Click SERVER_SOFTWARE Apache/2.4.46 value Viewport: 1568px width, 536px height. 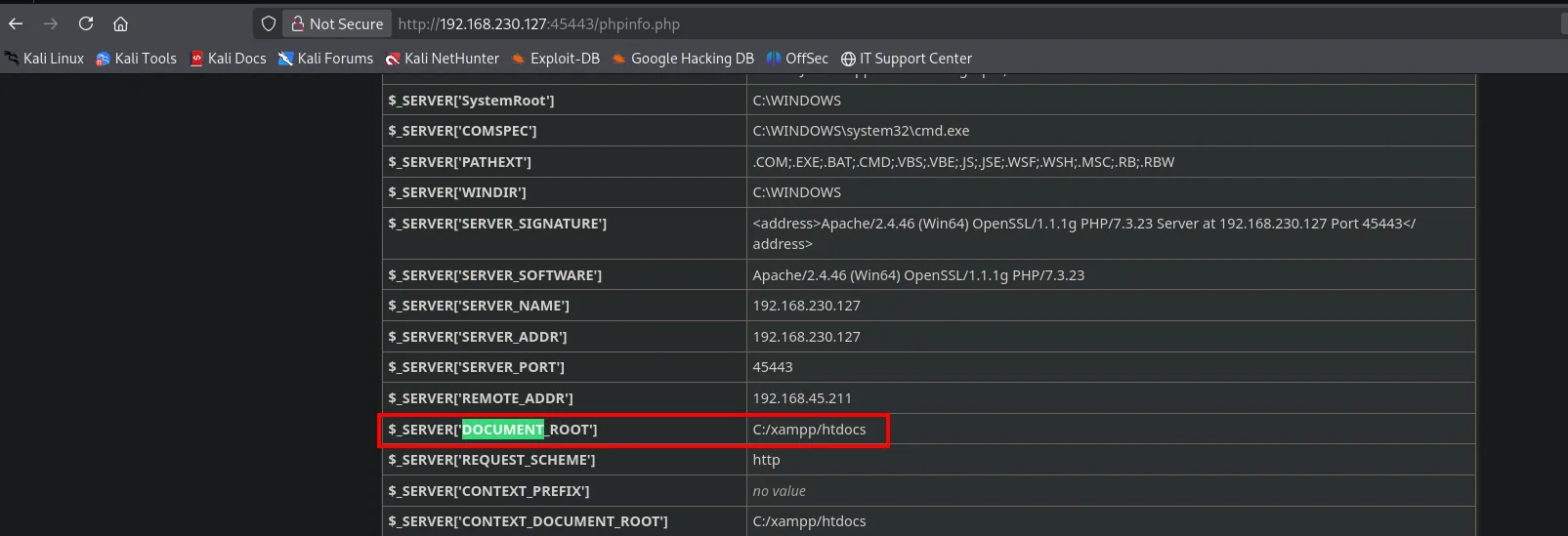918,275
